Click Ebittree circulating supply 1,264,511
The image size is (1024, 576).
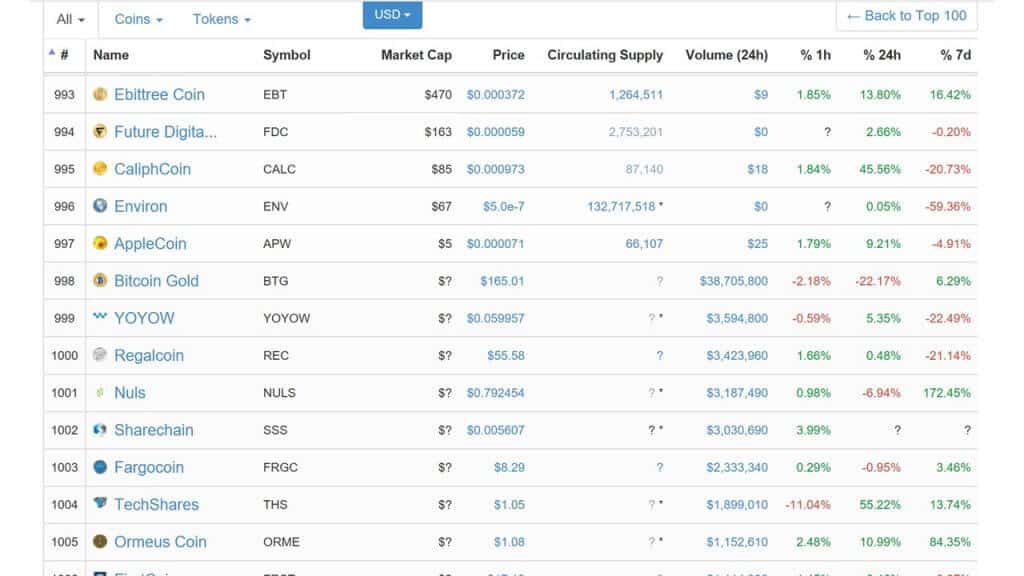click(636, 95)
